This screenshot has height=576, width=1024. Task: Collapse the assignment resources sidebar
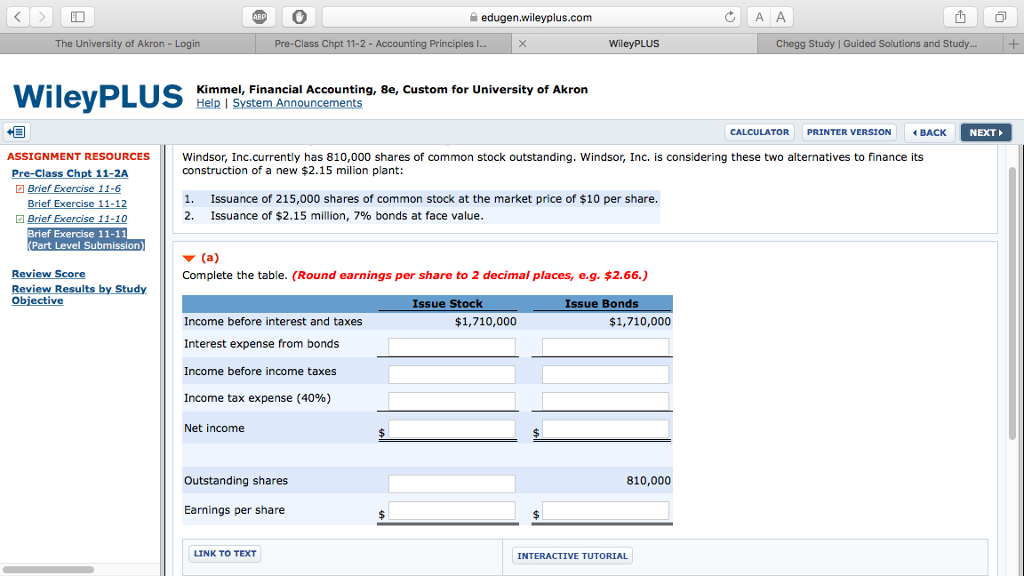pyautogui.click(x=16, y=132)
